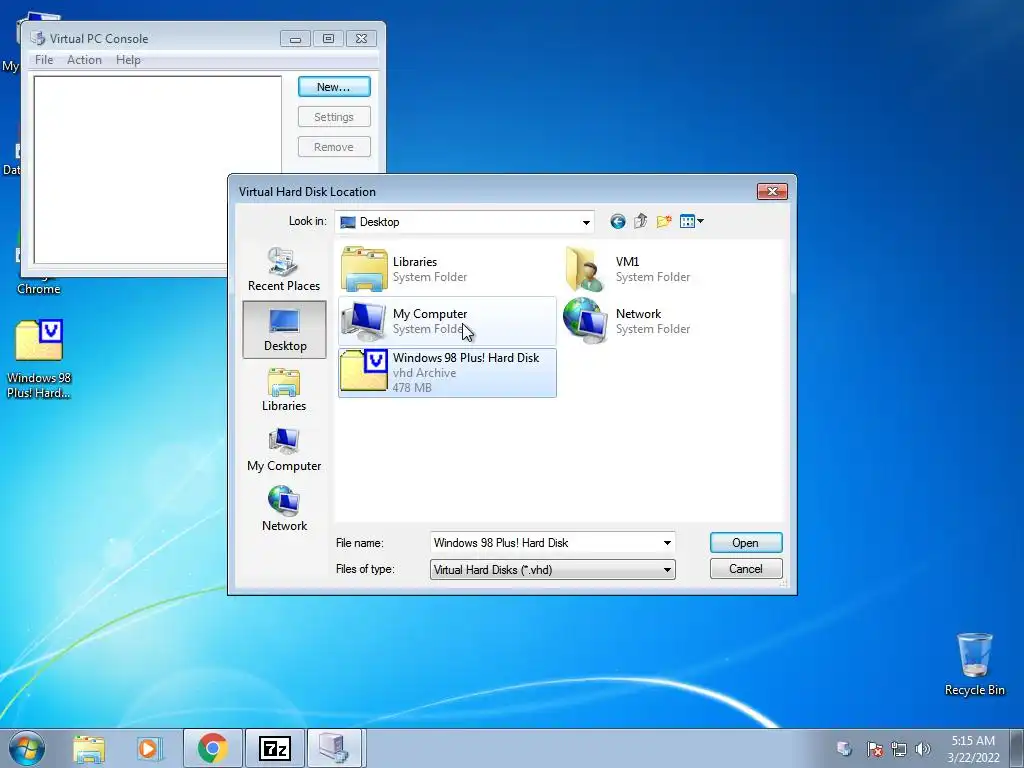Launch Windows Media Player from the taskbar
This screenshot has width=1024, height=768.
150,748
